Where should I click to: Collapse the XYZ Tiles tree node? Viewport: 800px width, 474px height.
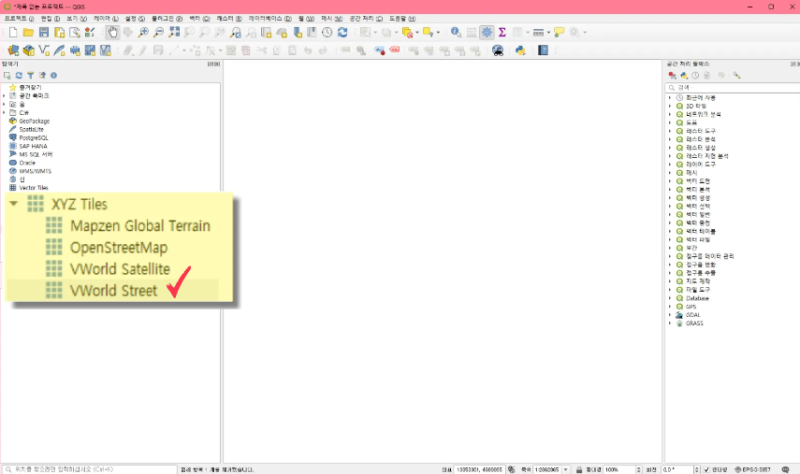tap(14, 204)
